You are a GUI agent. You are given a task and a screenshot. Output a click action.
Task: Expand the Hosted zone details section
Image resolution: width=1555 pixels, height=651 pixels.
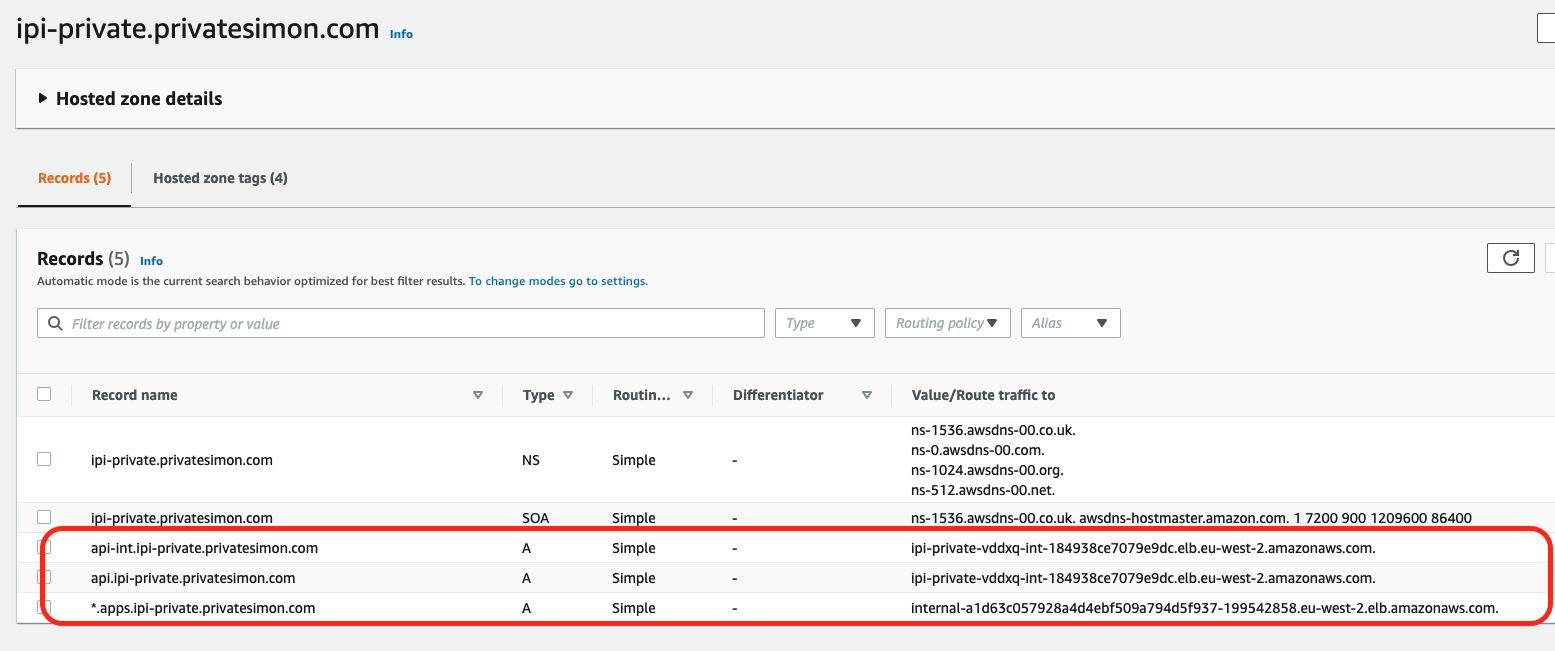coord(43,98)
